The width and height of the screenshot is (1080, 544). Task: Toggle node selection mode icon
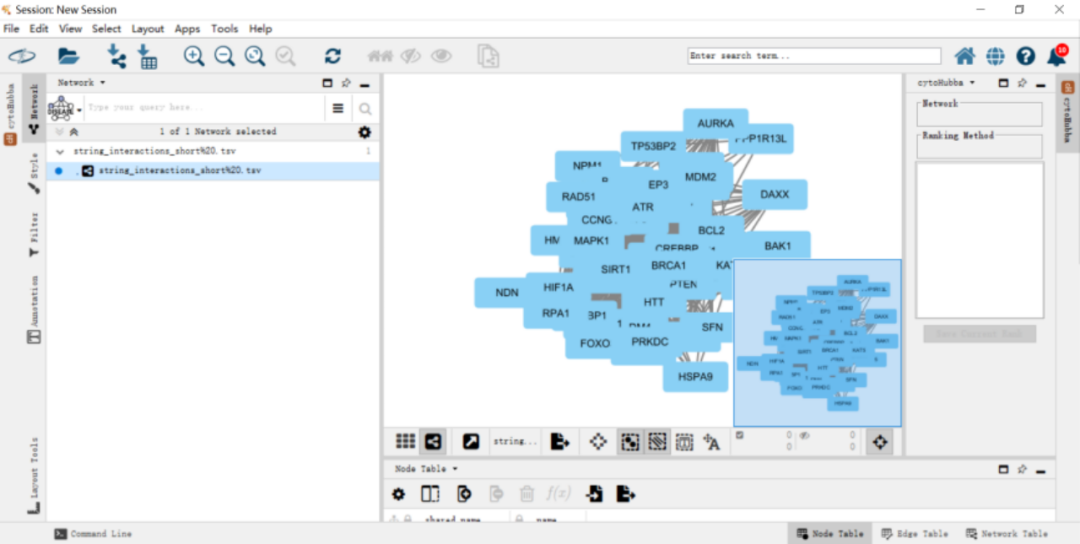(x=630, y=441)
